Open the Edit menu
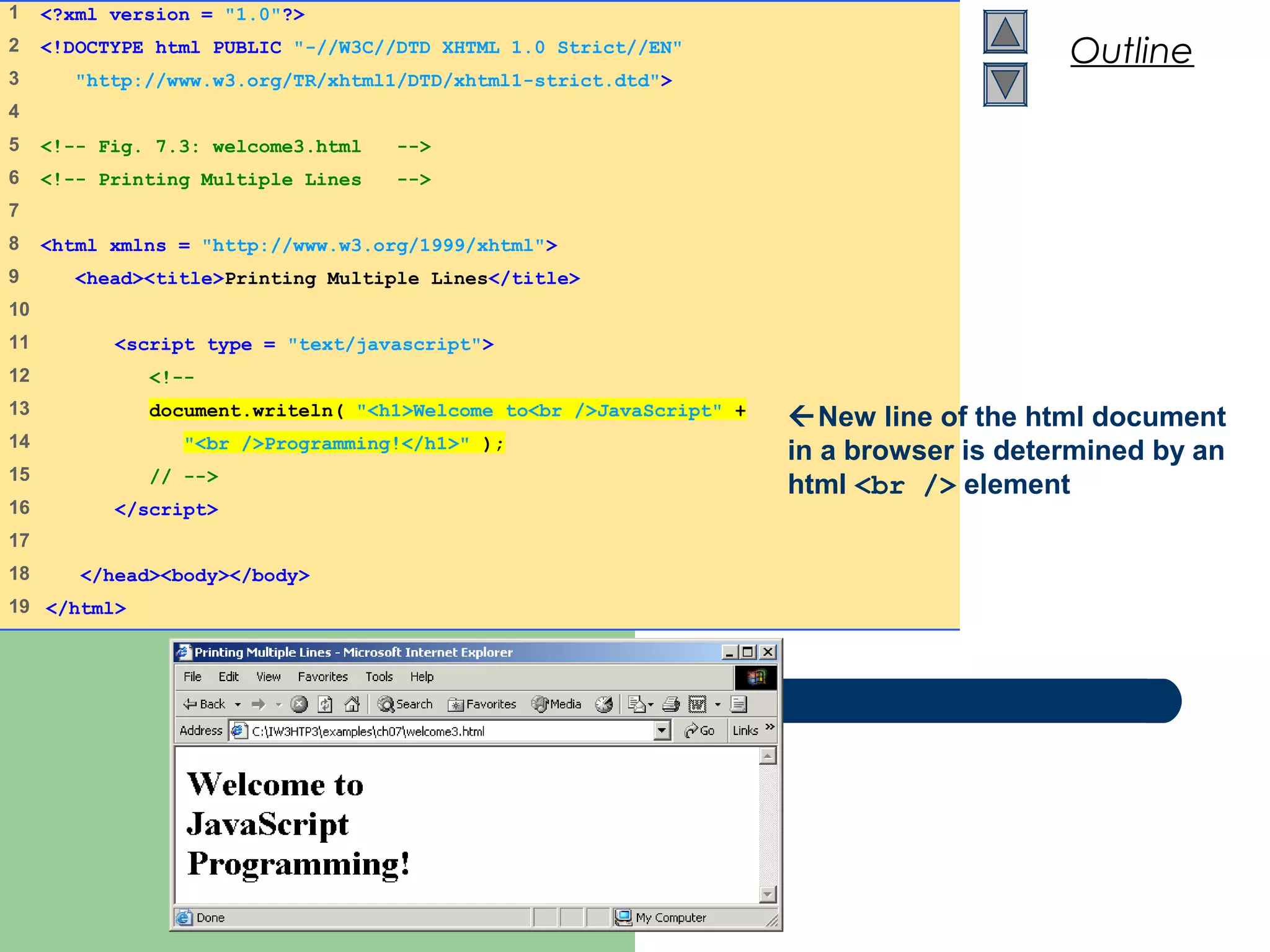 coord(228,677)
